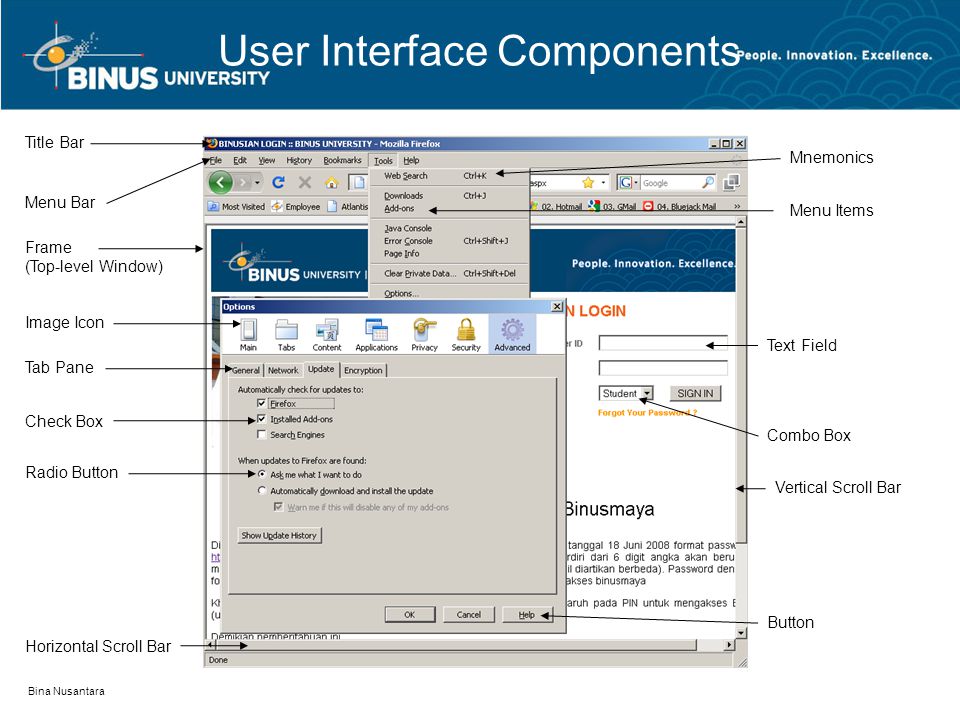This screenshot has height=720, width=960.
Task: Open the bookmark star dropdown arrow
Action: [x=603, y=182]
